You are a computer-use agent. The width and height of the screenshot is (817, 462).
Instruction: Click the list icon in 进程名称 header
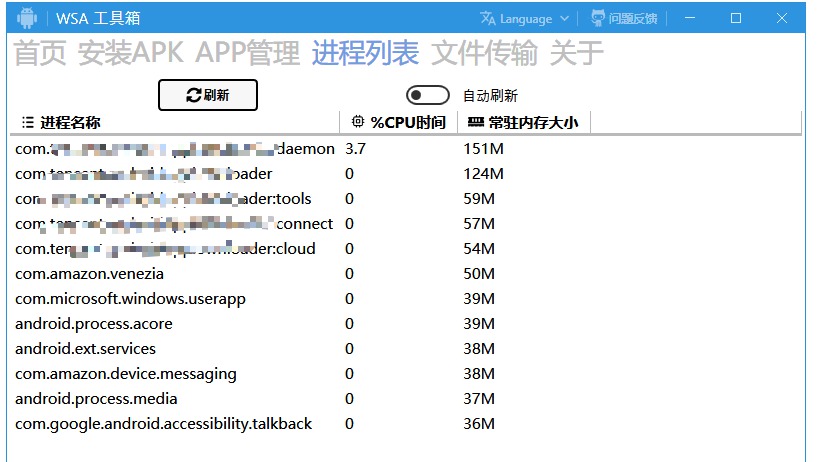(28, 122)
